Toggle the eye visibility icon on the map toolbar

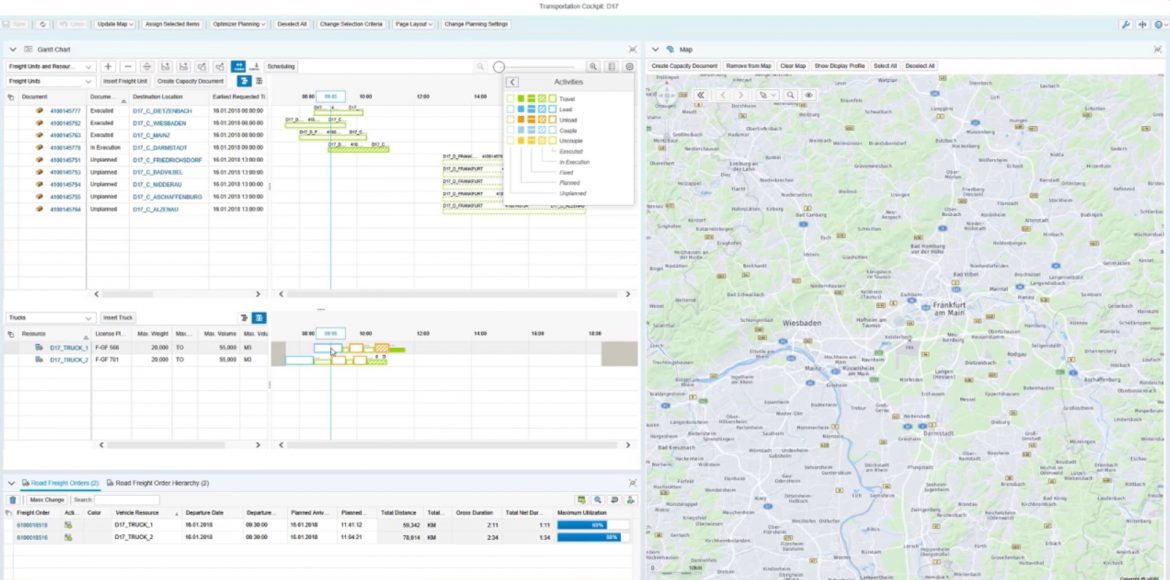click(x=808, y=95)
